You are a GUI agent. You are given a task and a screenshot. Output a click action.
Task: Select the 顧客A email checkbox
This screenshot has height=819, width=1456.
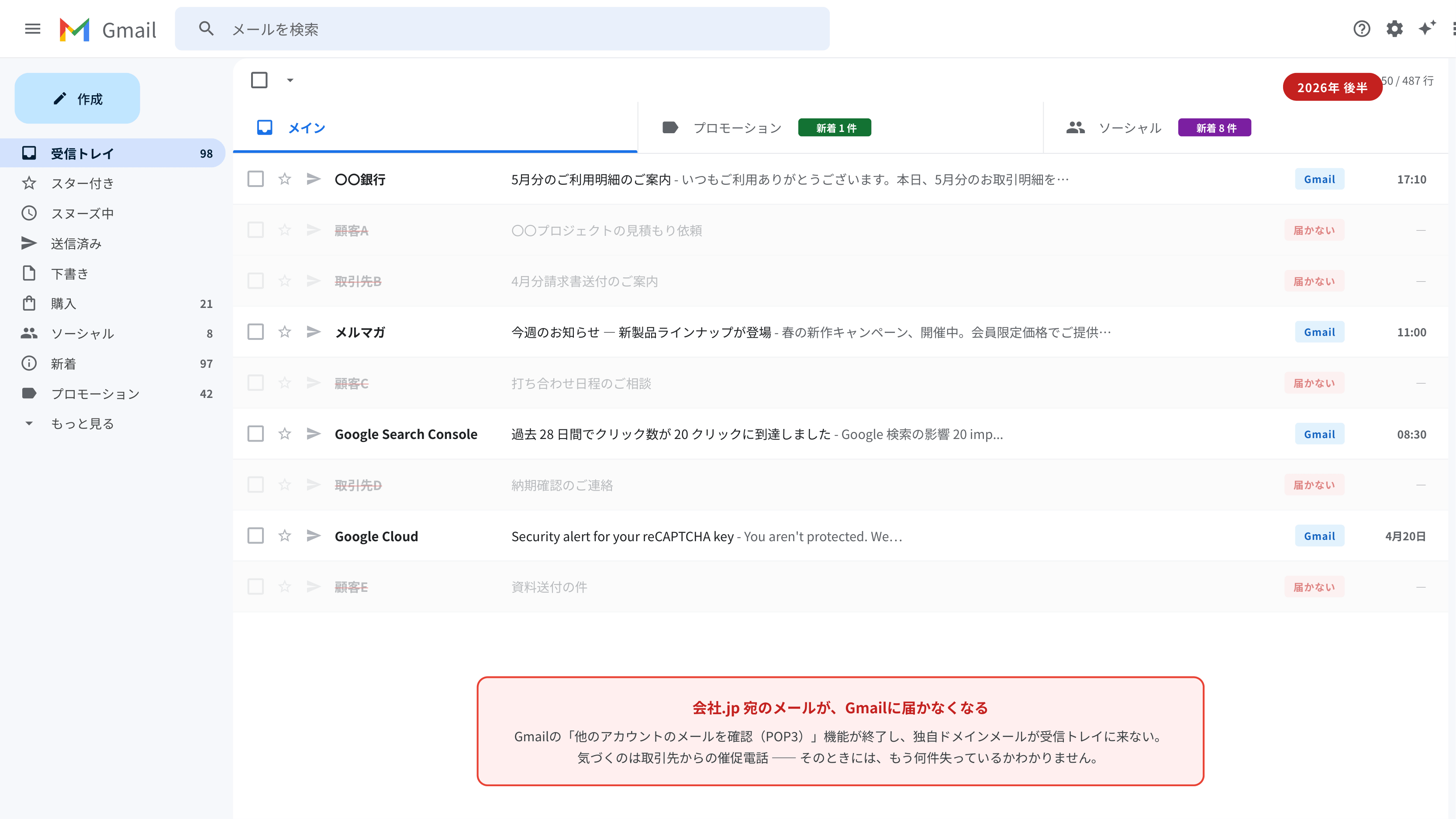(x=255, y=230)
